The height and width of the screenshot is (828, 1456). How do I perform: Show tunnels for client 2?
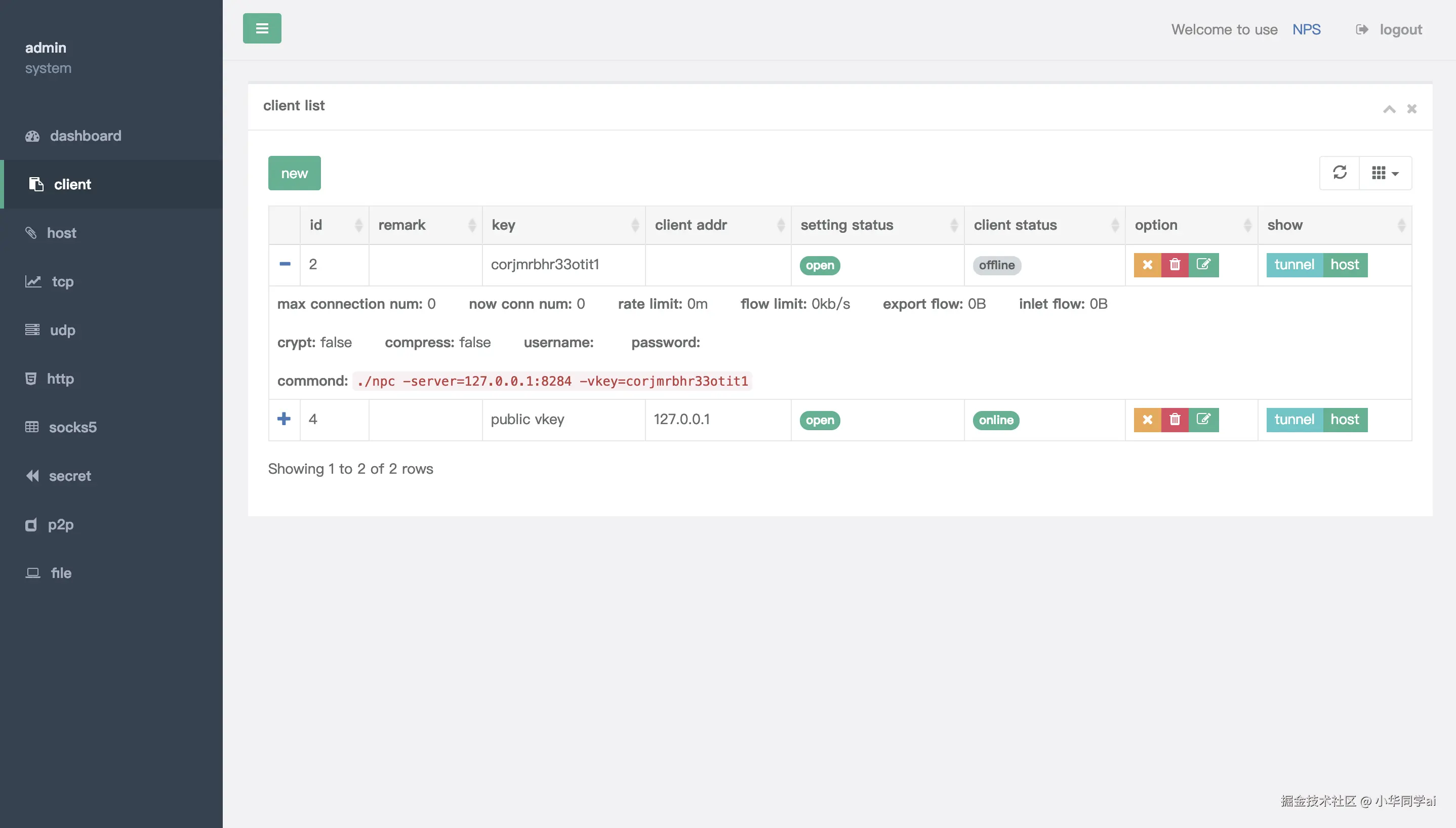point(1293,265)
